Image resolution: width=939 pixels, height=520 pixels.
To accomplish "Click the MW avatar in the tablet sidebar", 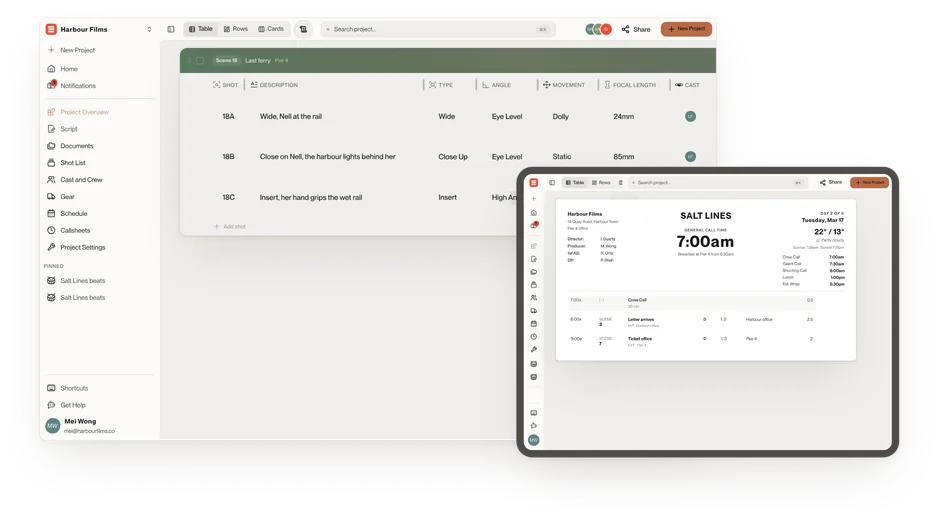I will pos(534,440).
